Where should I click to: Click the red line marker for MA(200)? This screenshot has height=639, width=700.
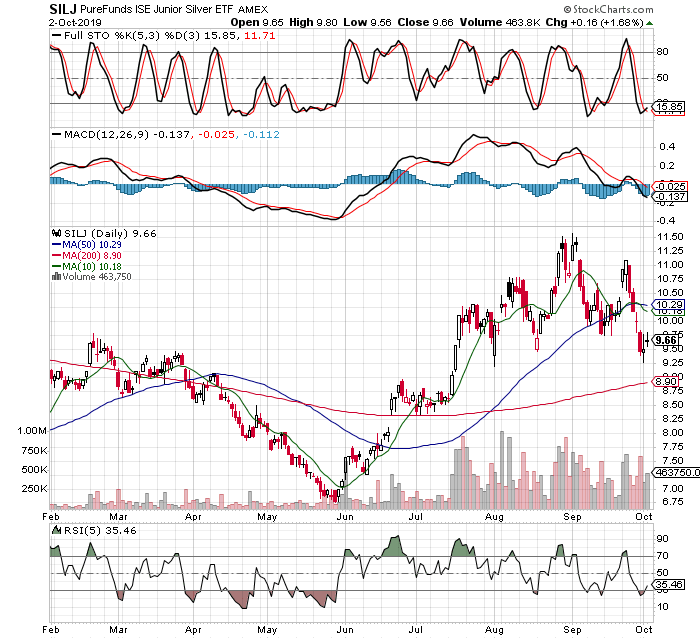pos(56,255)
